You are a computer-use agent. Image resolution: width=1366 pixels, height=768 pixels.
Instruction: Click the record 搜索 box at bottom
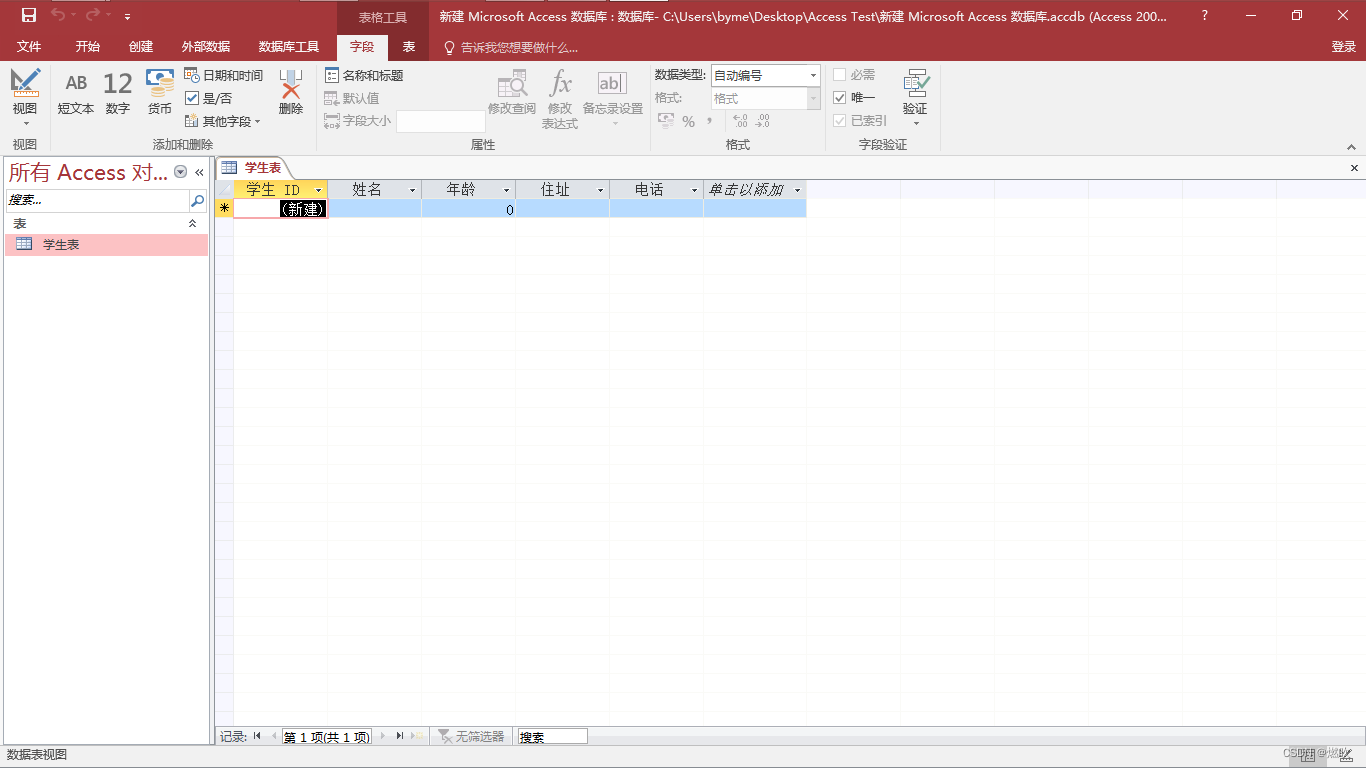[552, 737]
